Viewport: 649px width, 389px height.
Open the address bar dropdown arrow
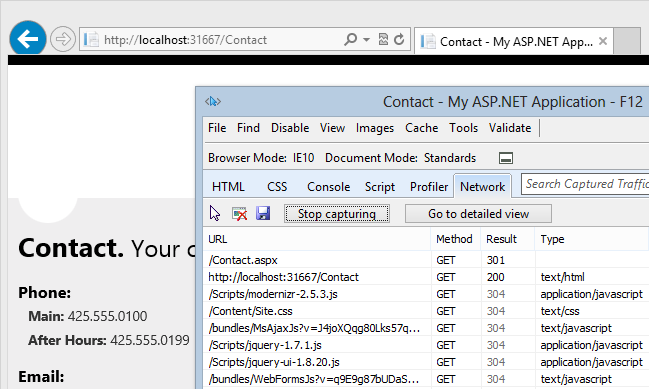coord(366,40)
